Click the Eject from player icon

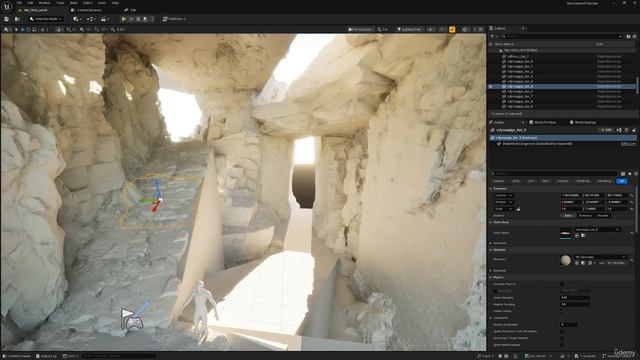[x=145, y=19]
